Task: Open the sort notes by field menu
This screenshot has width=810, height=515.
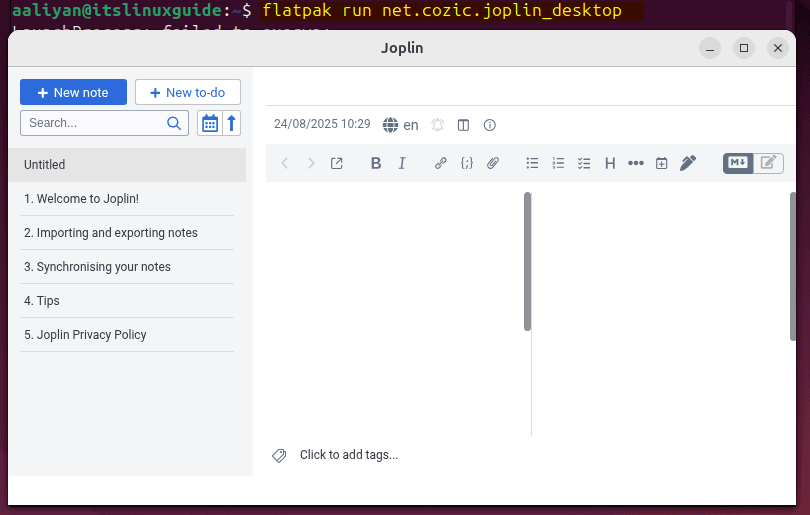Action: pos(210,123)
